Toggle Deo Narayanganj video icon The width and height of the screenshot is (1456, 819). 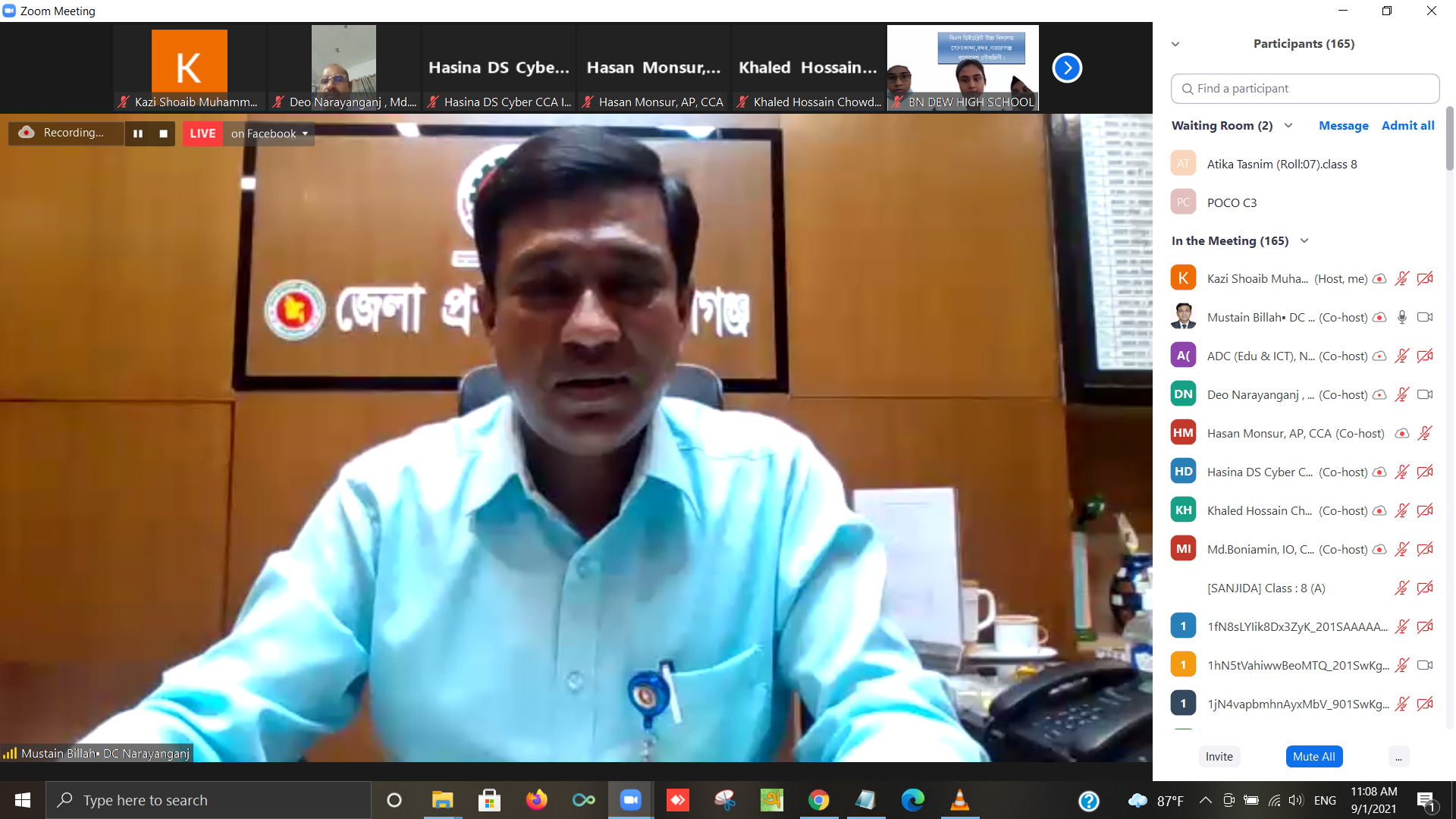(x=1425, y=395)
